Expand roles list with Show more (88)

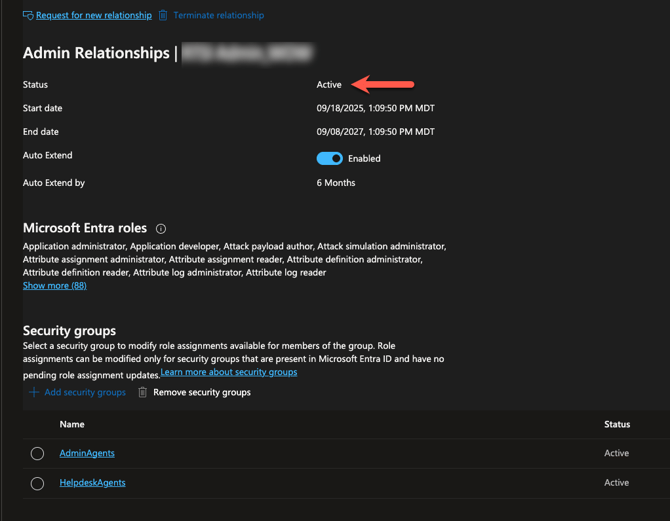coord(54,286)
